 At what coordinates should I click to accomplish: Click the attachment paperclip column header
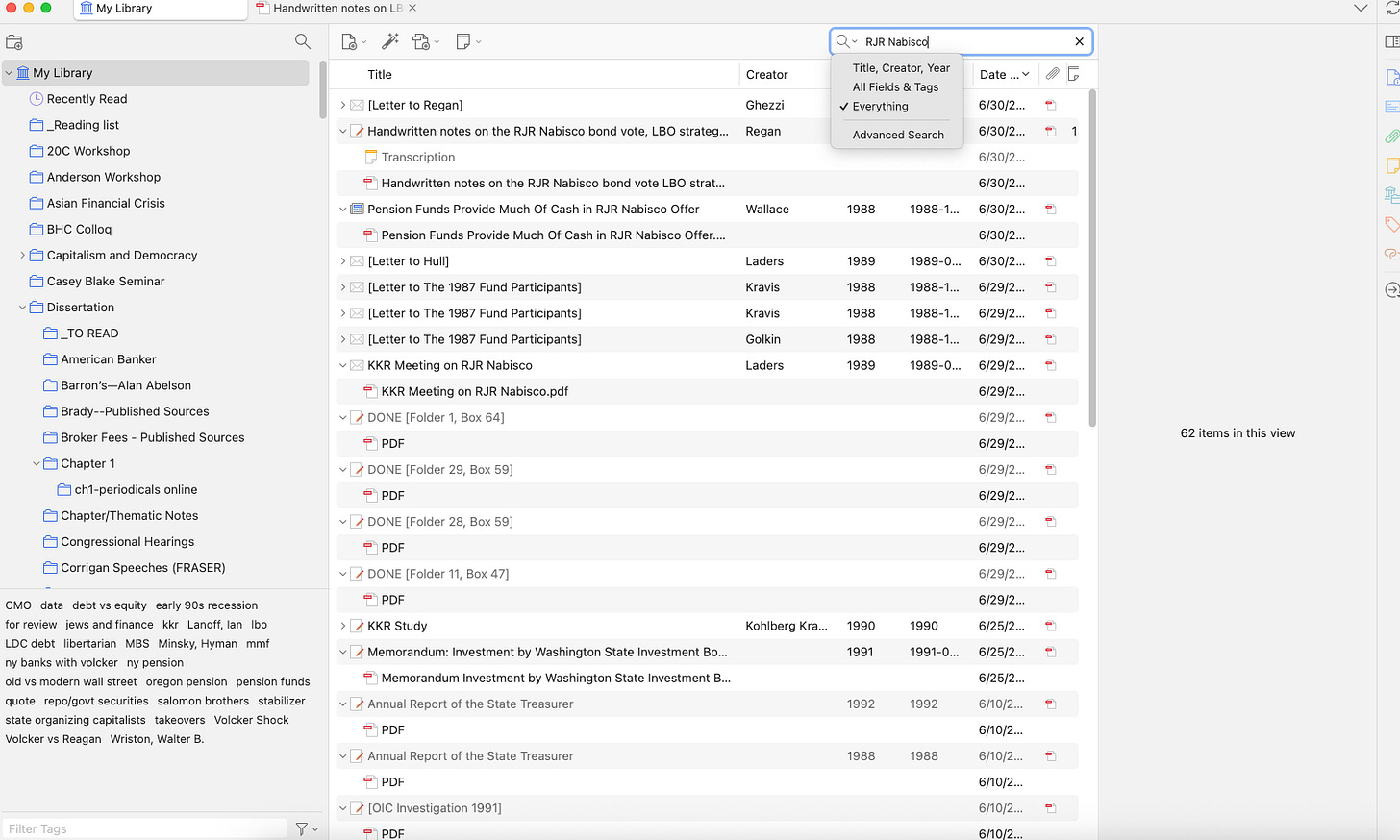[x=1052, y=74]
